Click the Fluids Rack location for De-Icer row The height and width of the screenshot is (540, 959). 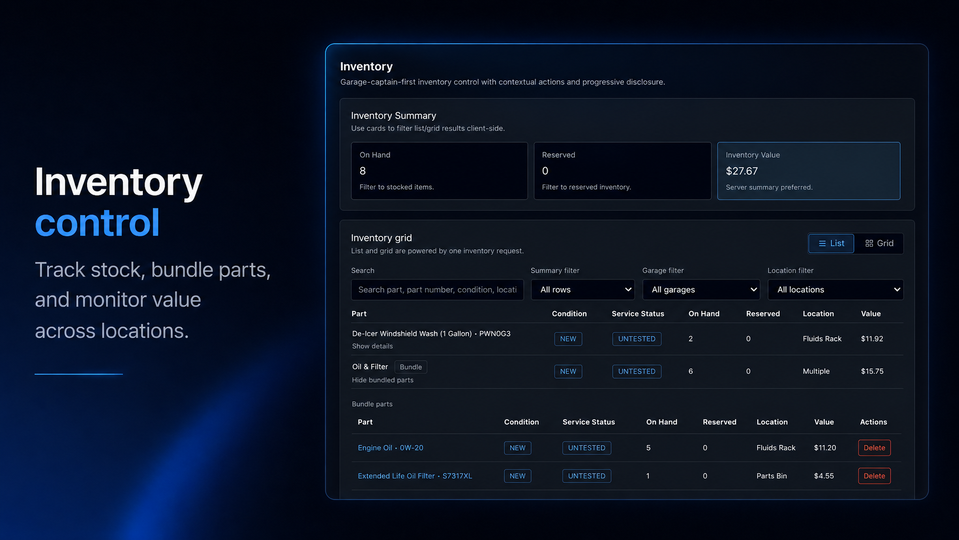822,339
